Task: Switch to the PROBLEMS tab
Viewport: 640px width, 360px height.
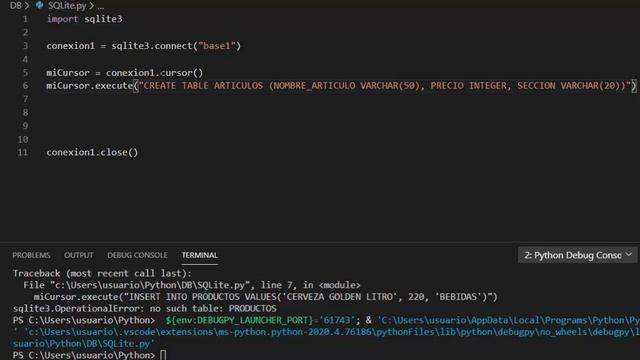Action: coord(31,255)
